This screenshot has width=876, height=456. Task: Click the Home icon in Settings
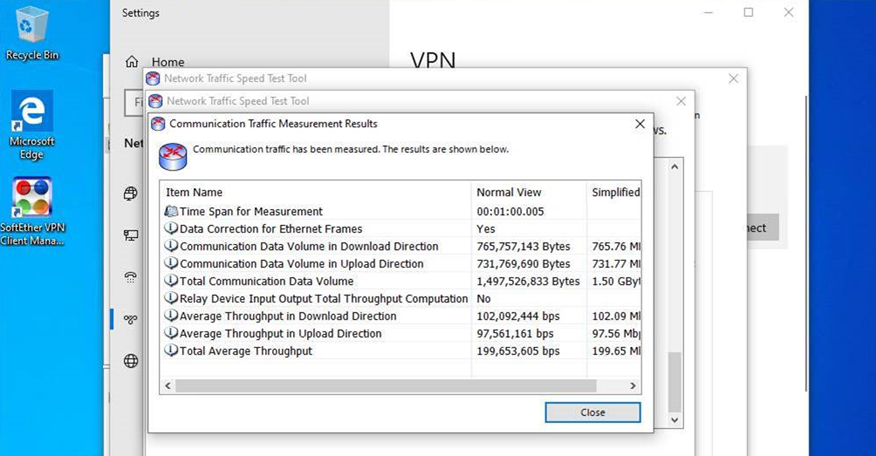(x=132, y=61)
